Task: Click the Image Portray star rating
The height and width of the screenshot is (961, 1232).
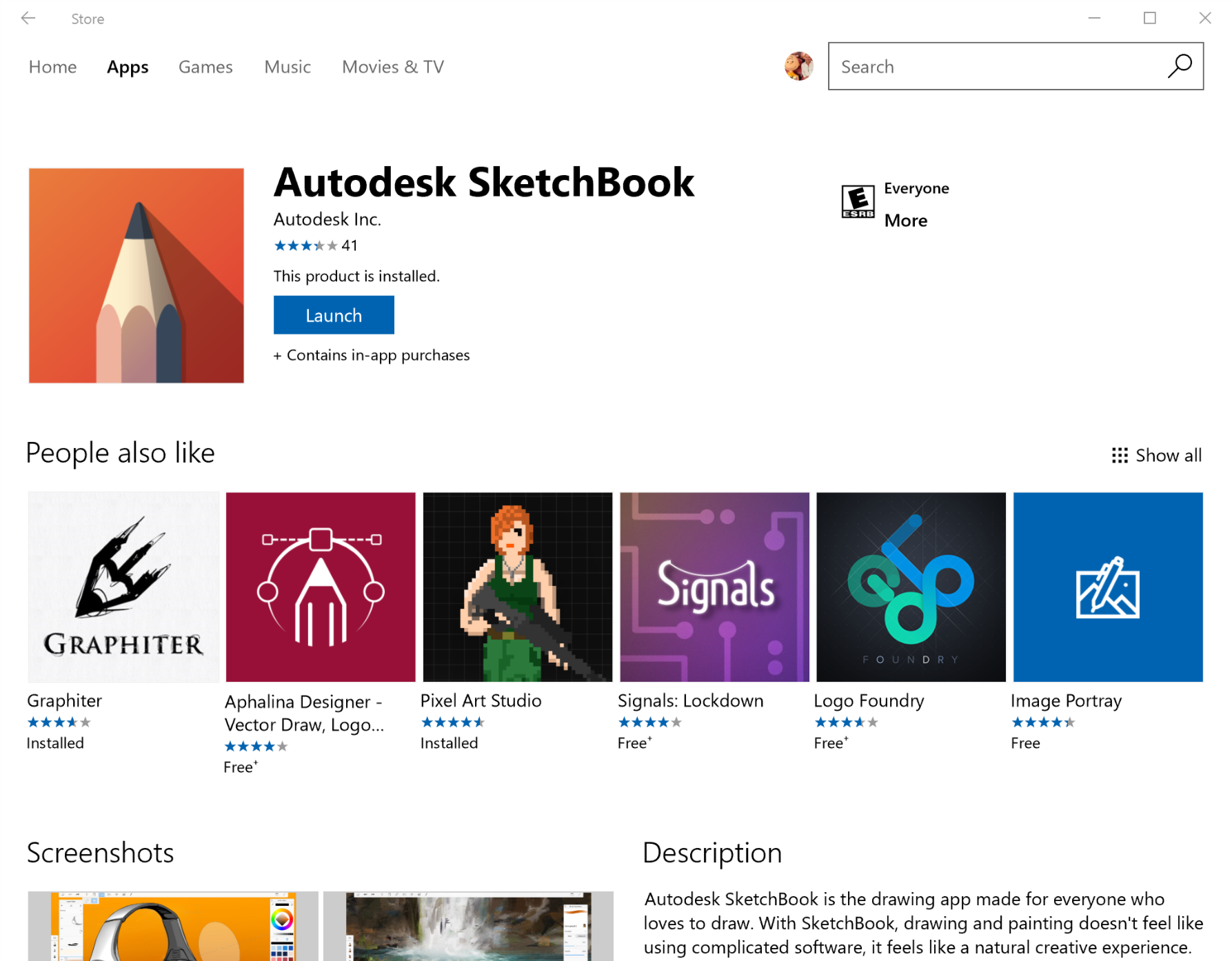Action: (x=1043, y=722)
